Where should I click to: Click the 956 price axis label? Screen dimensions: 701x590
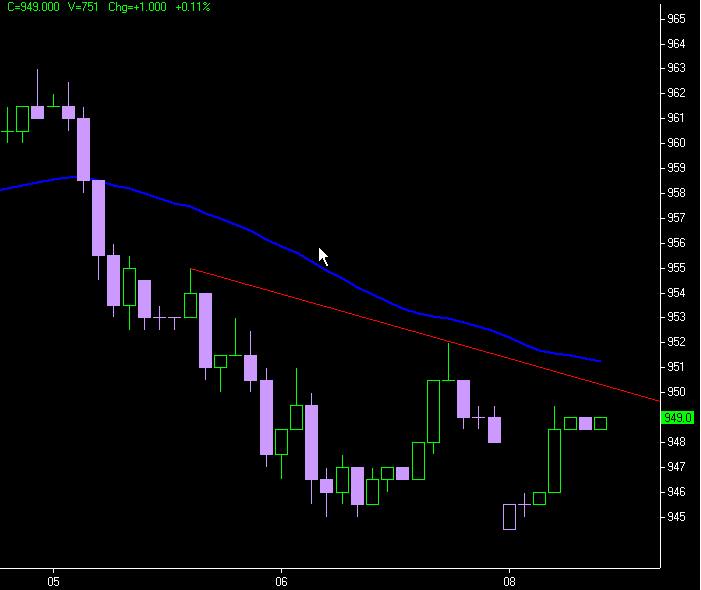[x=676, y=243]
